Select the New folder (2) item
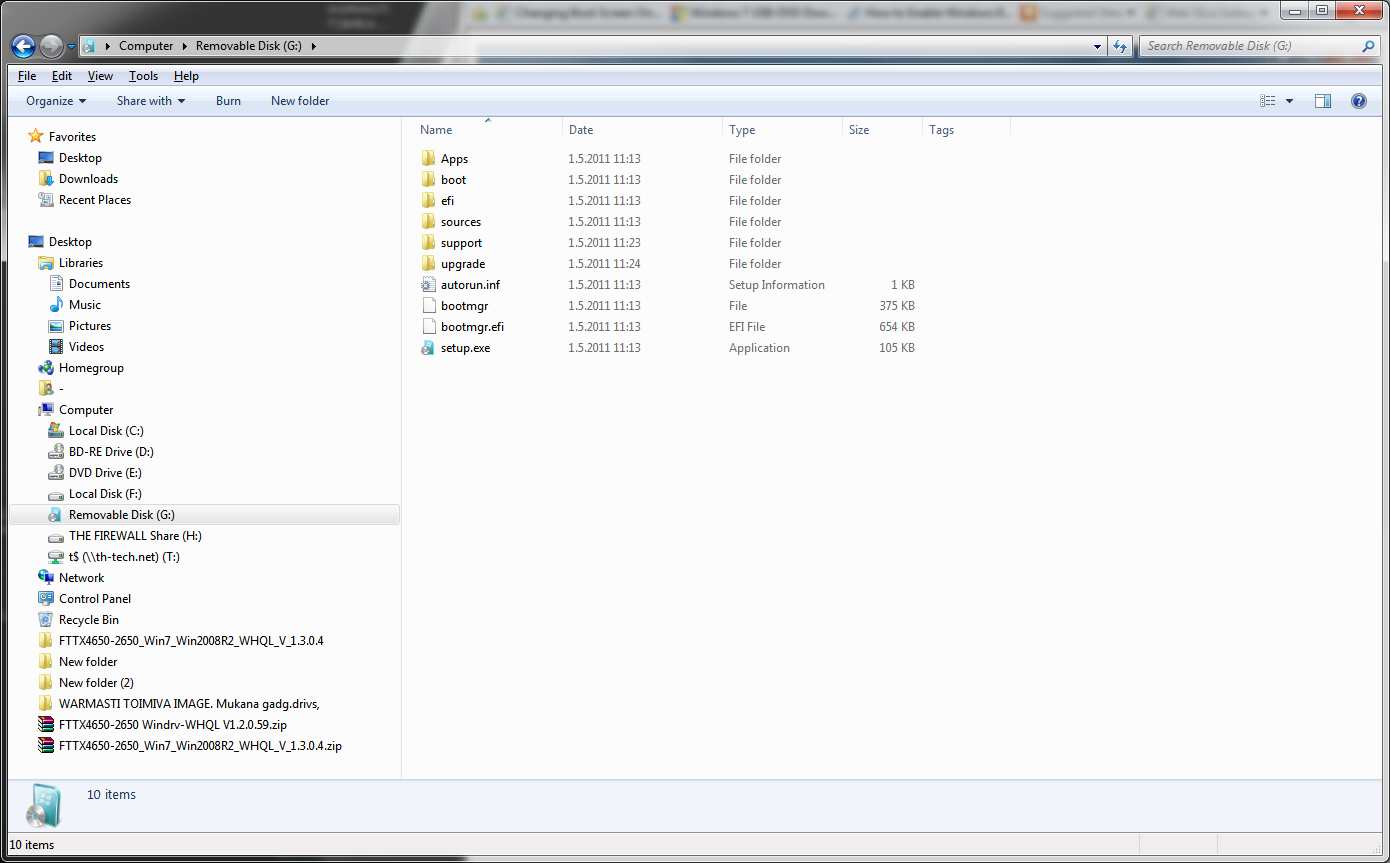 (x=96, y=683)
